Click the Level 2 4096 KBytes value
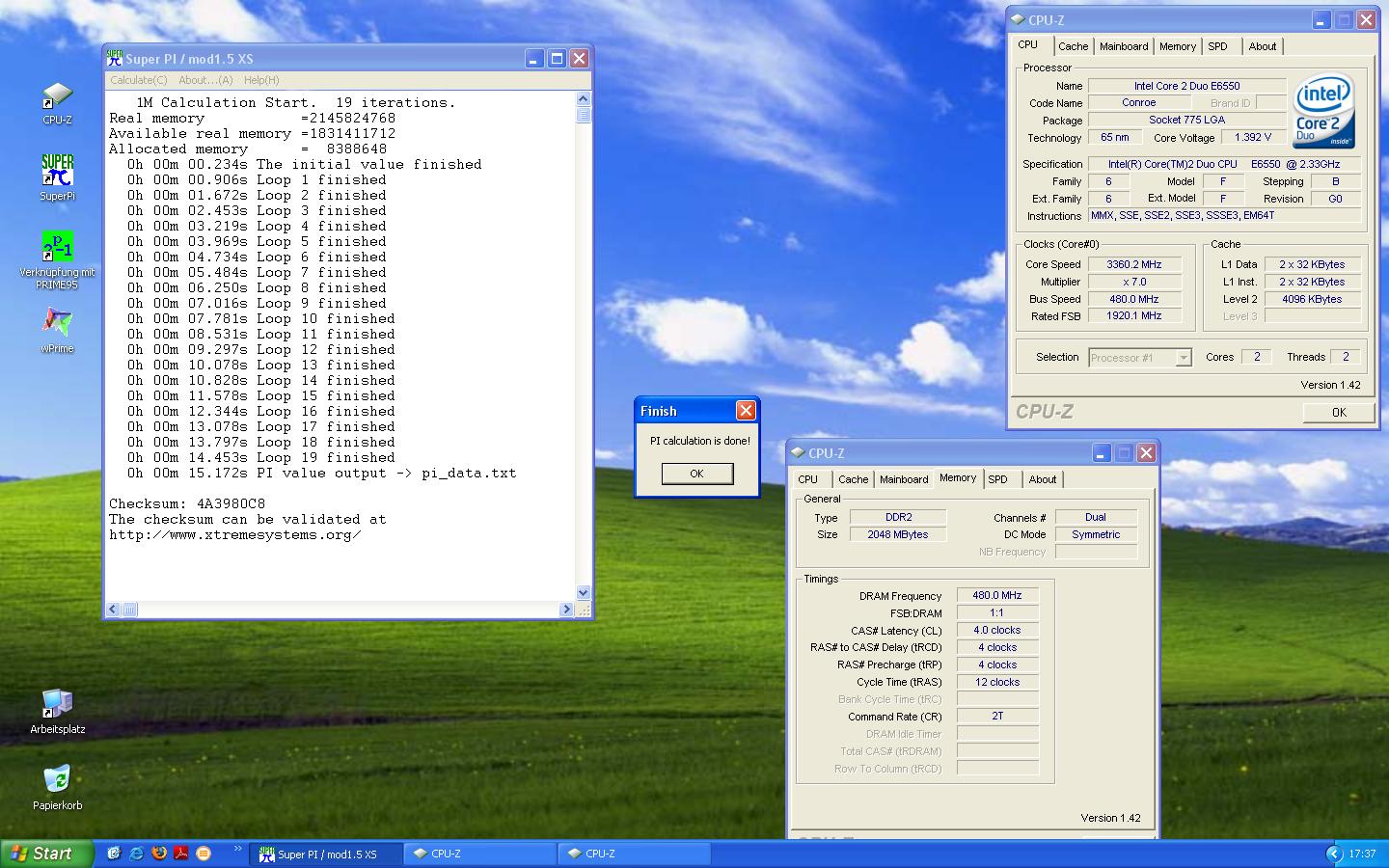Screen dimensions: 1389x868 1312,299
